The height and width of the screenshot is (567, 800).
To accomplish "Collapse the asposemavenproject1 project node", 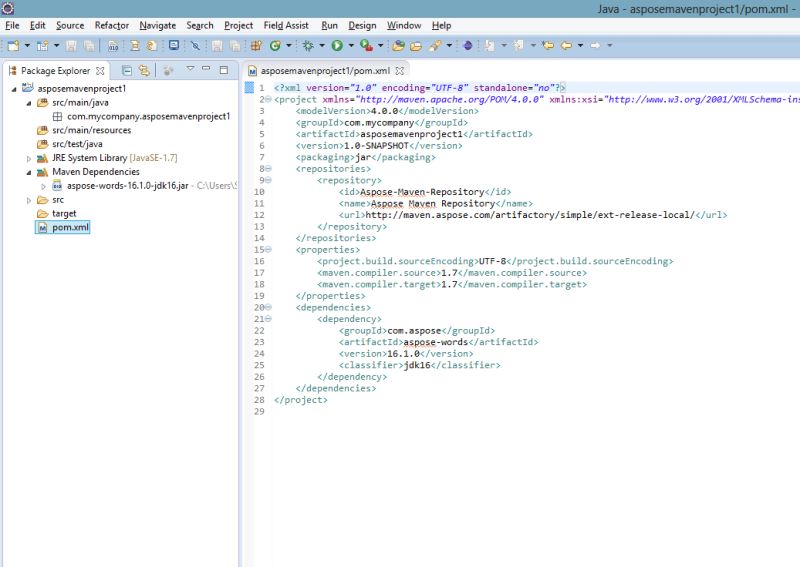I will tap(14, 89).
